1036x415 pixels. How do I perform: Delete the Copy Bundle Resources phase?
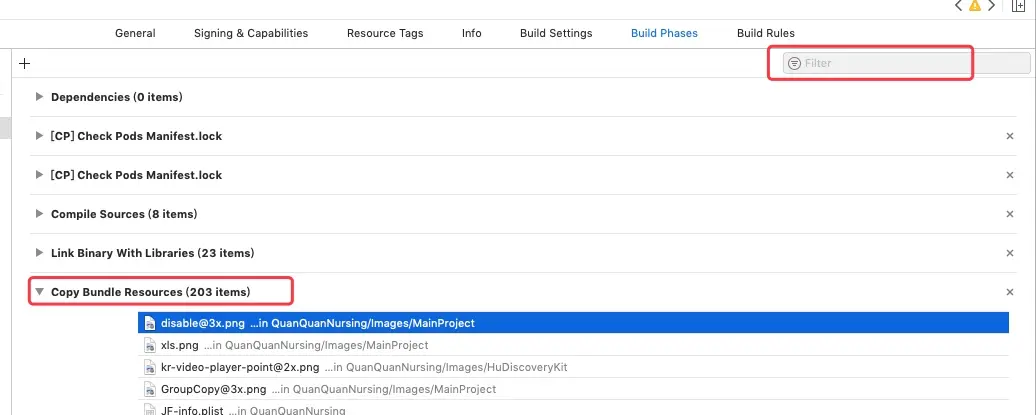click(x=1010, y=292)
